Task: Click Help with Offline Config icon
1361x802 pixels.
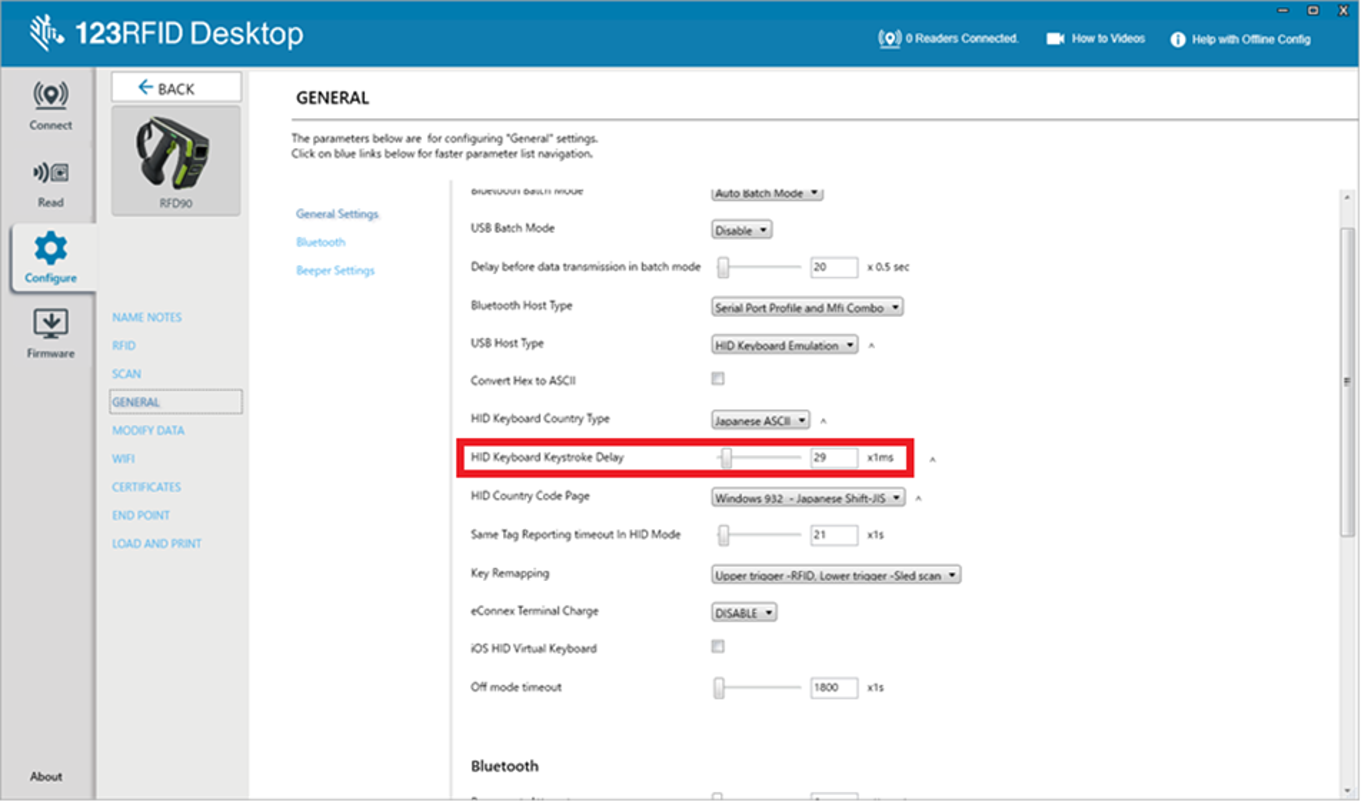Action: [x=1177, y=40]
